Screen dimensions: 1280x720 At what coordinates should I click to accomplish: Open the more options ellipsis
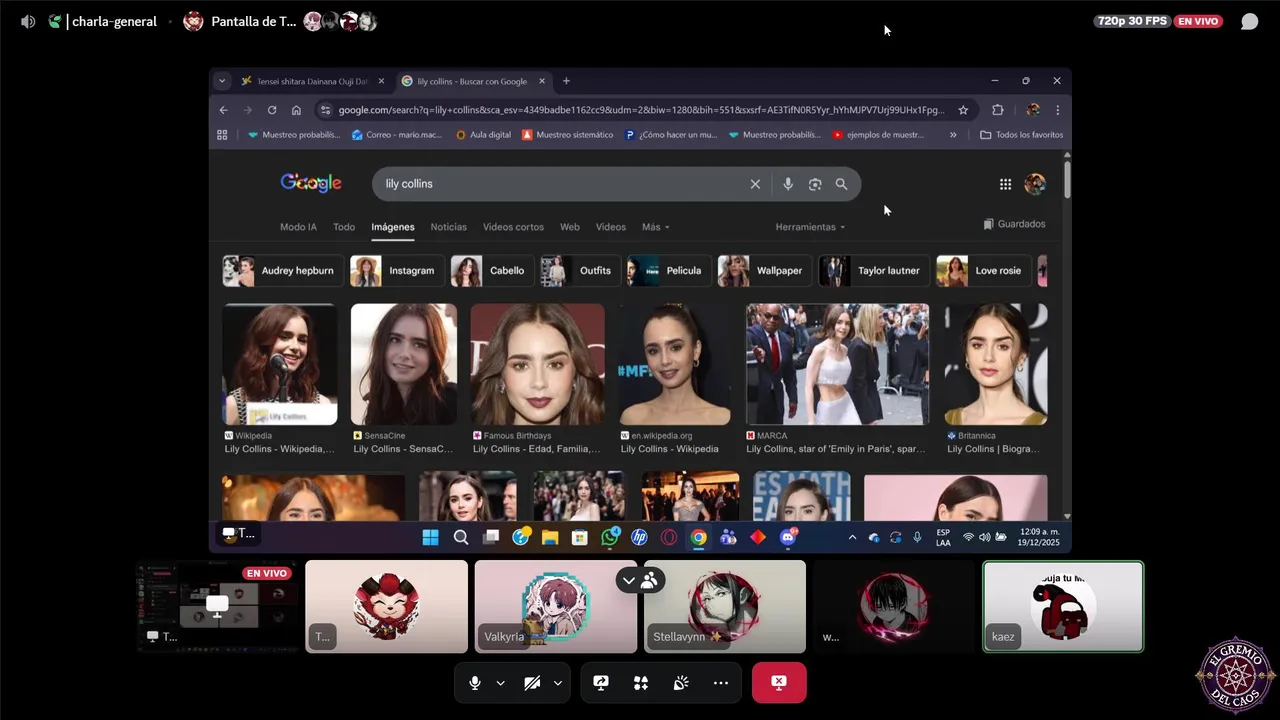tap(721, 683)
